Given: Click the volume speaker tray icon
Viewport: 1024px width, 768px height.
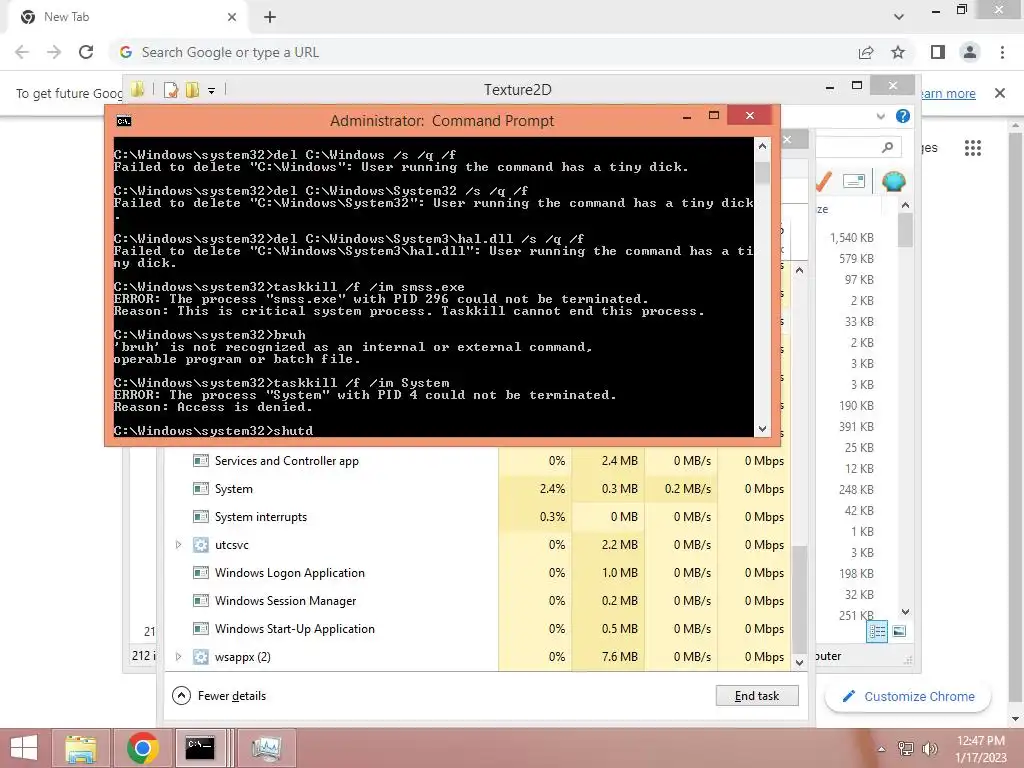Looking at the screenshot, I should [x=929, y=749].
